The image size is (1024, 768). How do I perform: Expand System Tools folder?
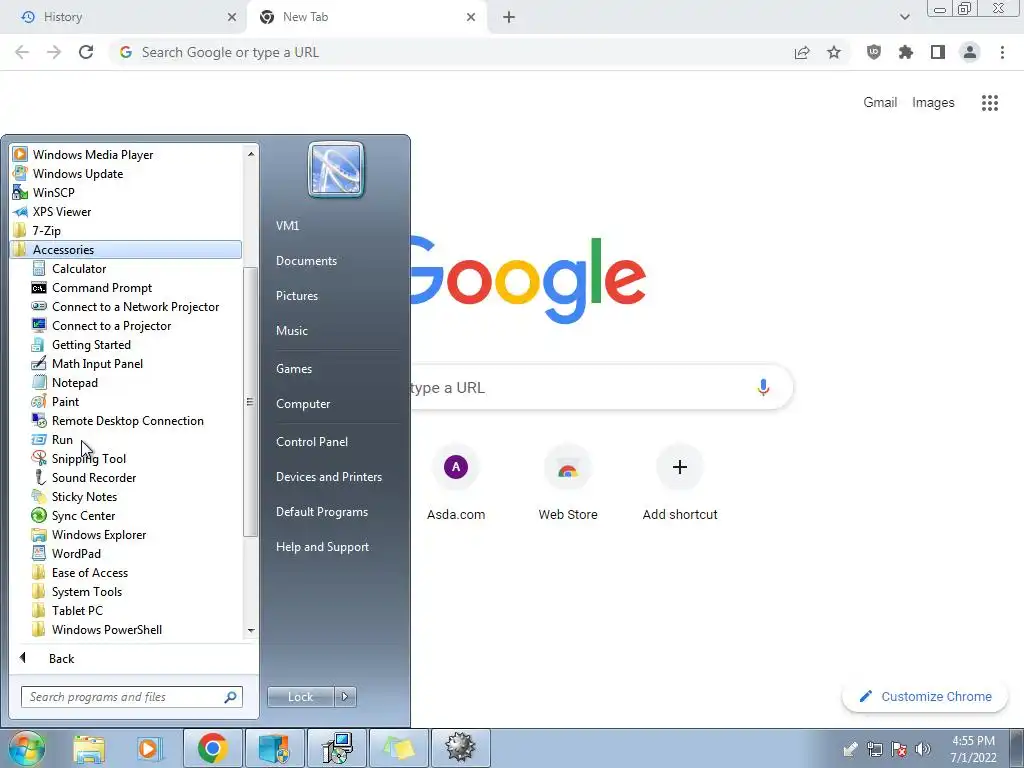point(87,592)
